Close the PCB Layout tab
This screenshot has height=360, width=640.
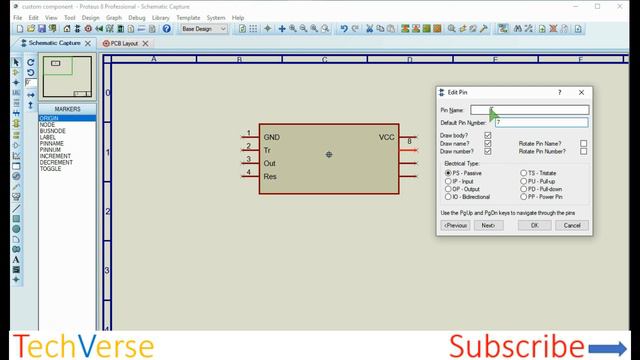pyautogui.click(x=145, y=43)
